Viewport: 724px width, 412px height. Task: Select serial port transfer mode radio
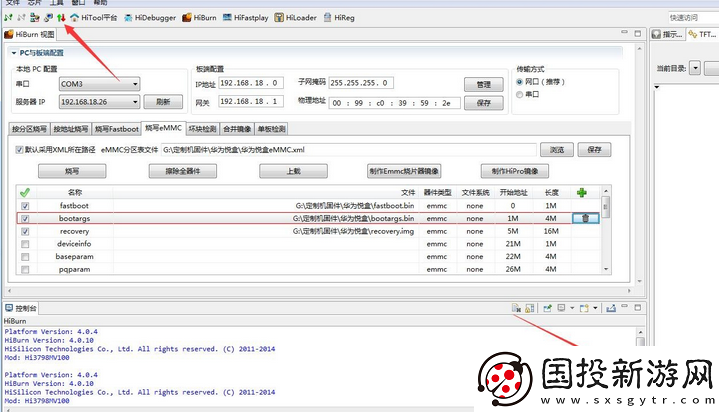(519, 94)
